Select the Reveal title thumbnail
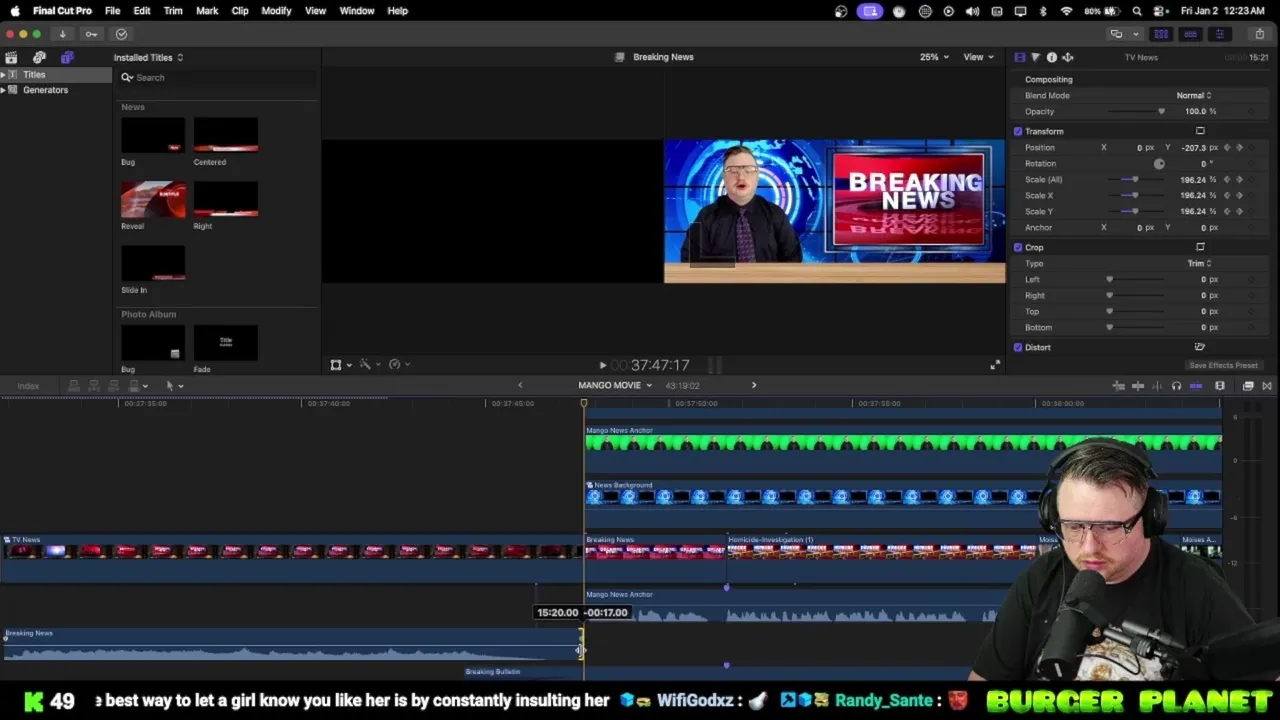Viewport: 1280px width, 720px height. pyautogui.click(x=153, y=200)
